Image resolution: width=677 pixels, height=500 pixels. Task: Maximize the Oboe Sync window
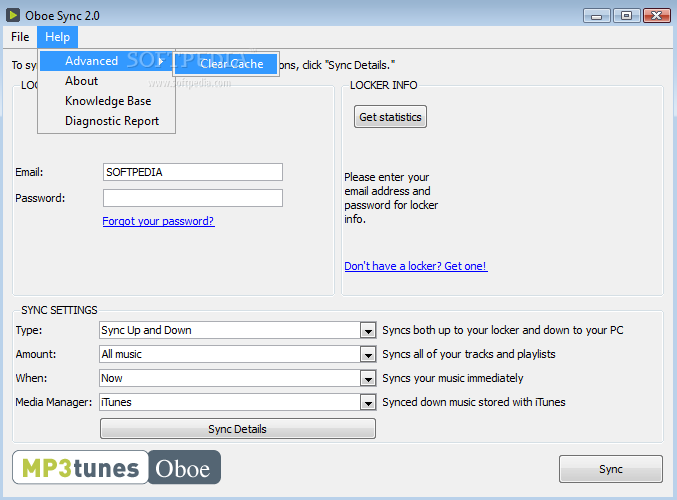(626, 16)
